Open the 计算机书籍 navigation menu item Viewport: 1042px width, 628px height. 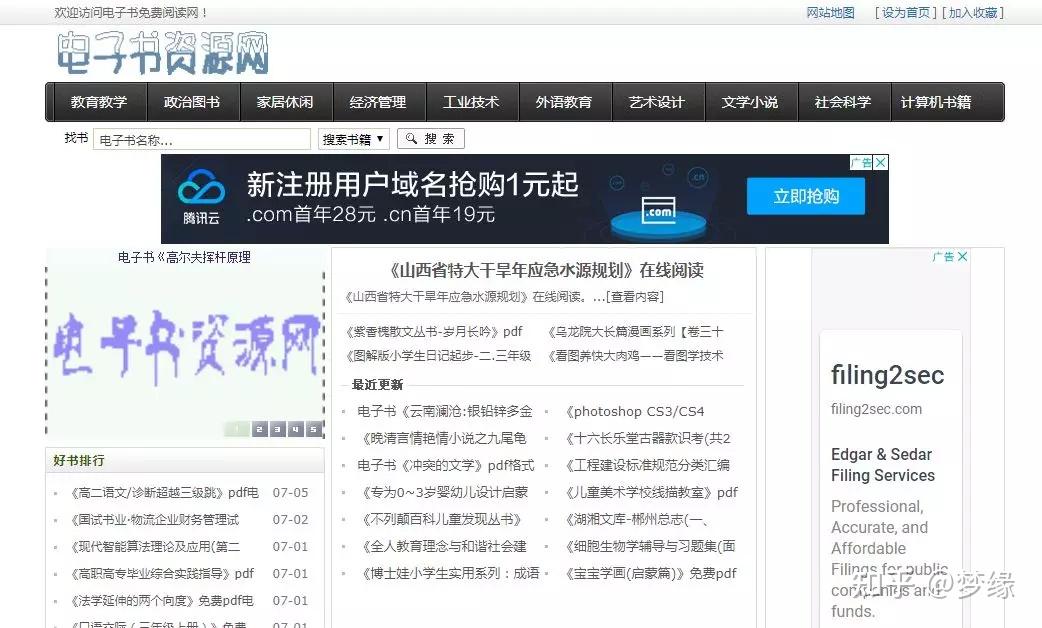click(x=936, y=102)
